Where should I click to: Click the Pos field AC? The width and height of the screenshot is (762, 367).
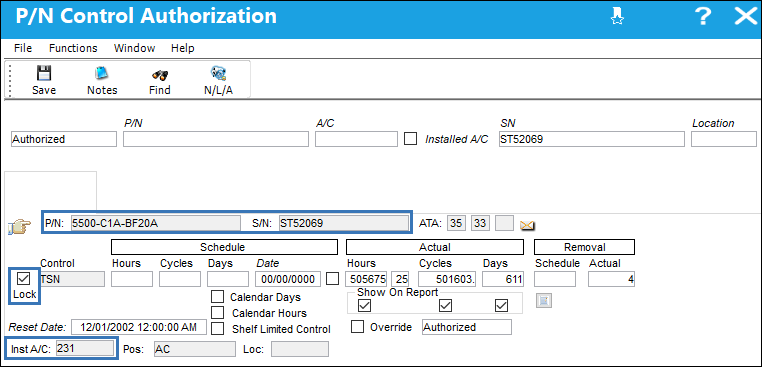tap(195, 349)
